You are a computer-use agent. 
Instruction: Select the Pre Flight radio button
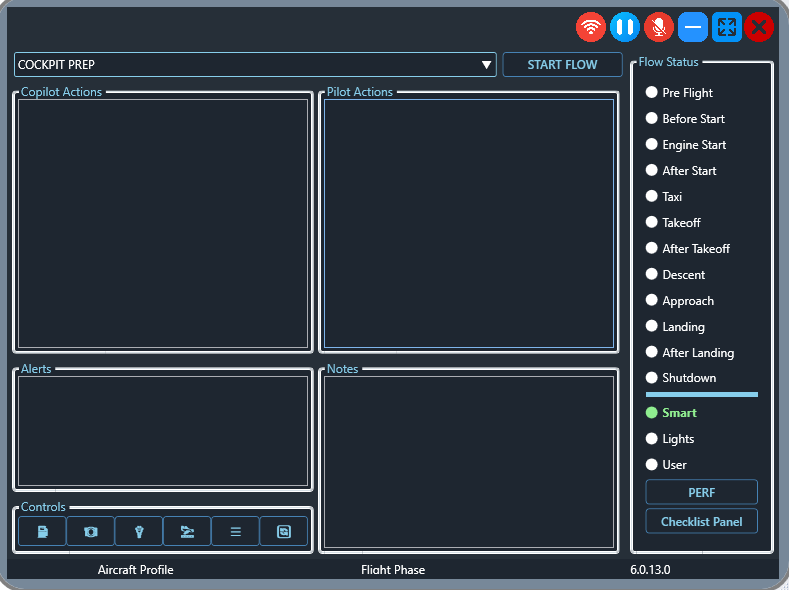pos(652,93)
